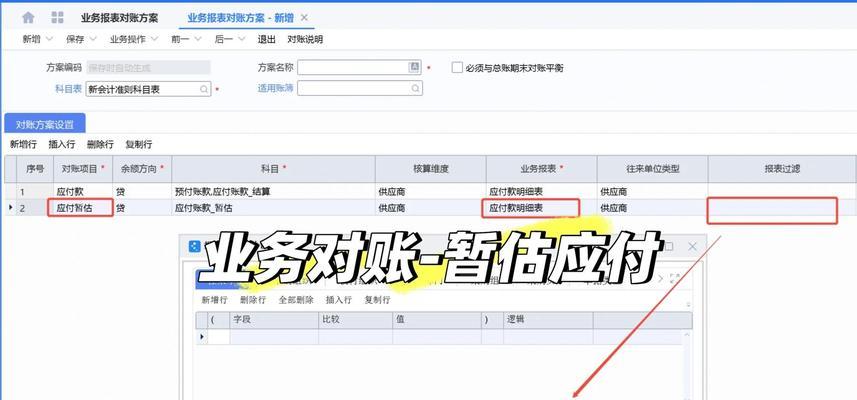Click the language icon in 方案名称 field

414,67
